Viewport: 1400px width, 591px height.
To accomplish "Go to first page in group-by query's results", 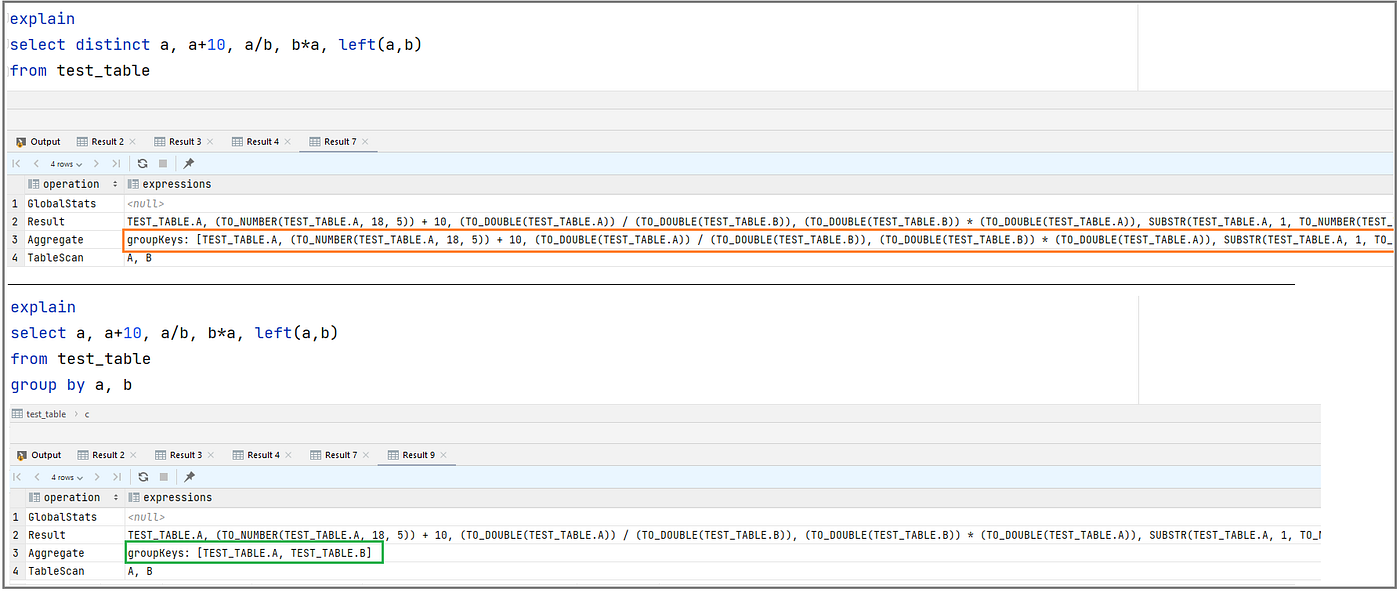I will coord(17,477).
